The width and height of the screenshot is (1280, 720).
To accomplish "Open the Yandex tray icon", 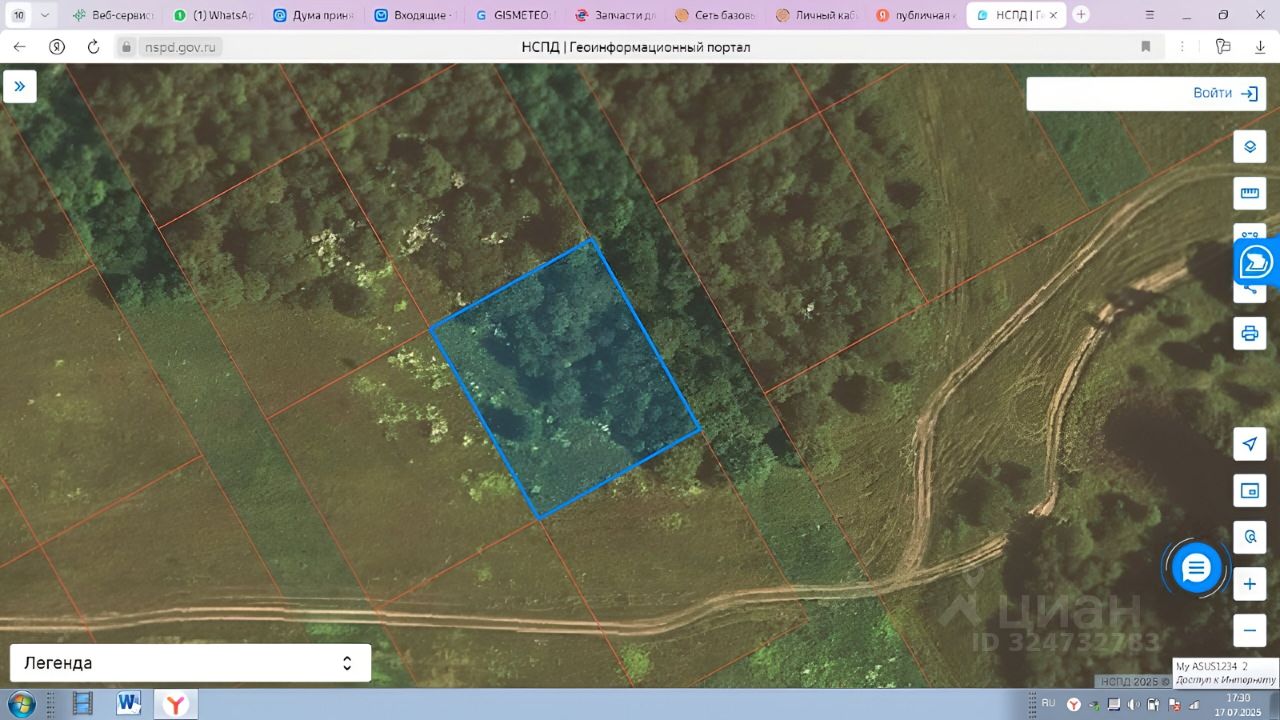I will 1074,705.
